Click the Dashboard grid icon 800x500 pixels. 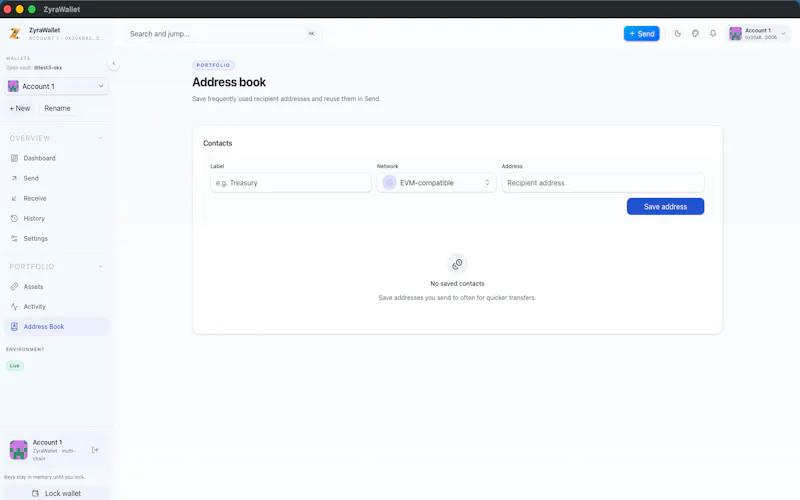point(14,158)
